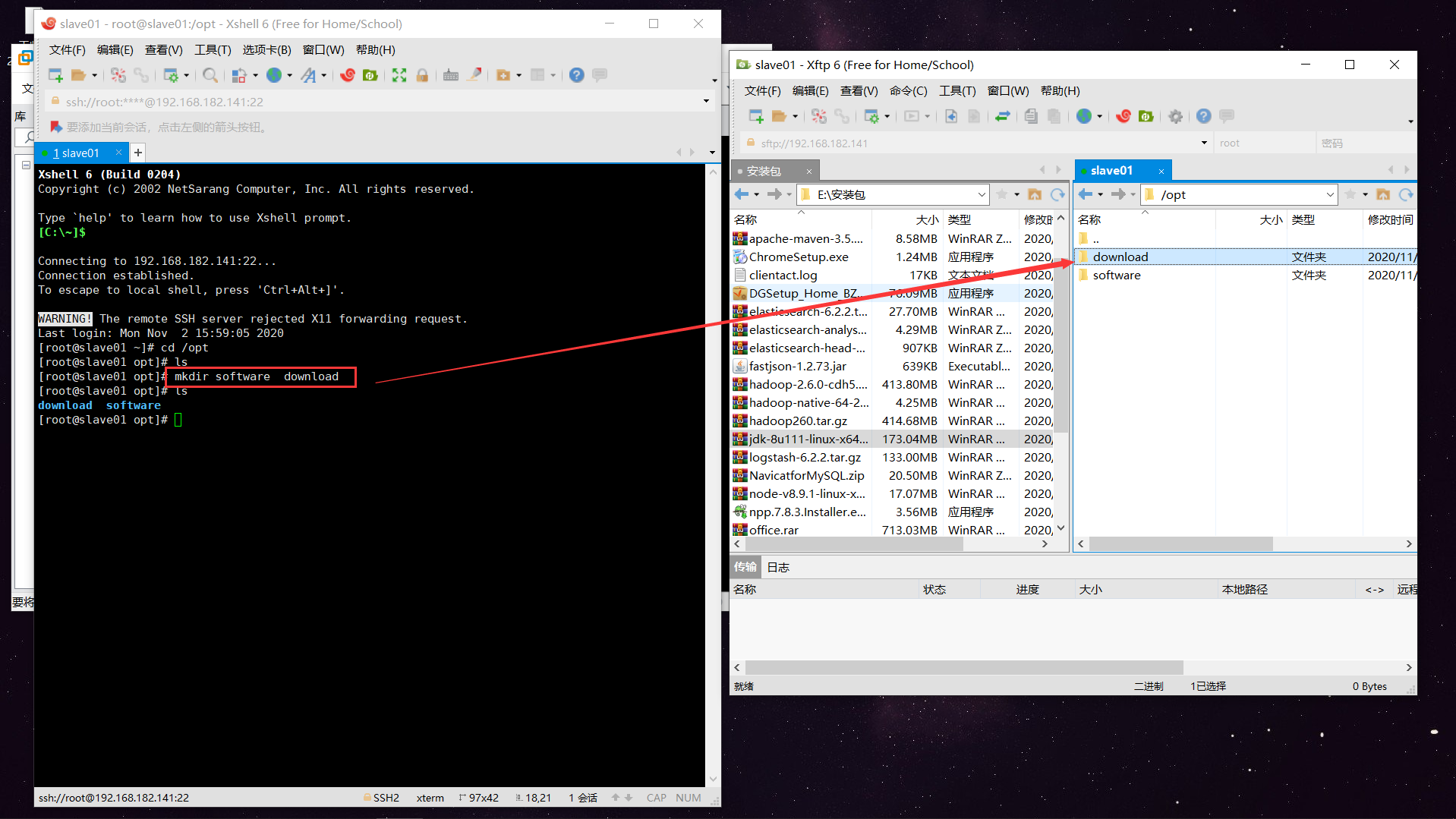
Task: Click the gear options icon in Xftp toolbar
Action: [1175, 116]
